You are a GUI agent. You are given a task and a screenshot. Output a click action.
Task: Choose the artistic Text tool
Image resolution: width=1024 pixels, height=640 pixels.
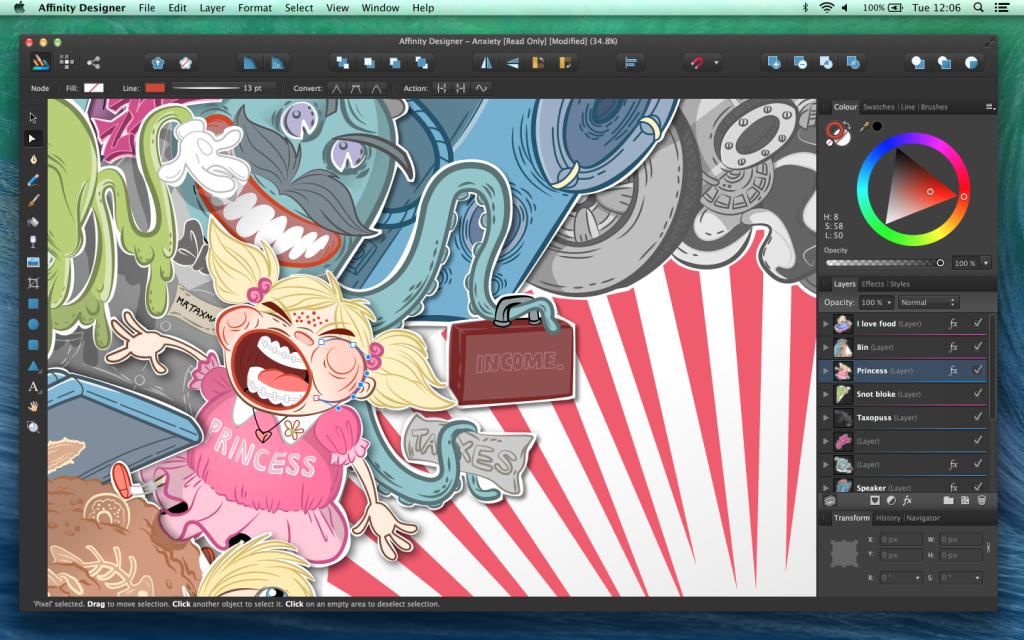34,386
